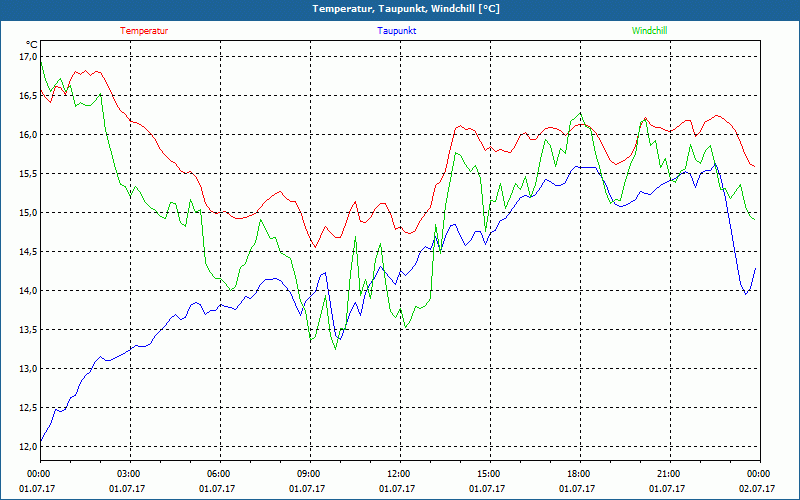Click the 21:00 time axis label
This screenshot has height=500, width=800.
(666, 474)
